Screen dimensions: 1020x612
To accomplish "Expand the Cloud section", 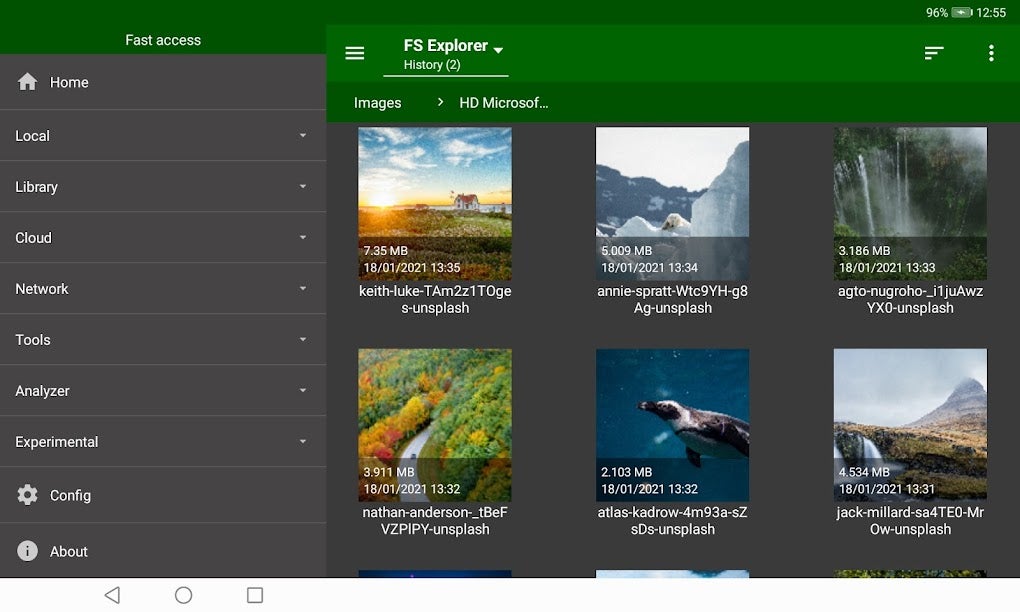I will click(x=302, y=238).
